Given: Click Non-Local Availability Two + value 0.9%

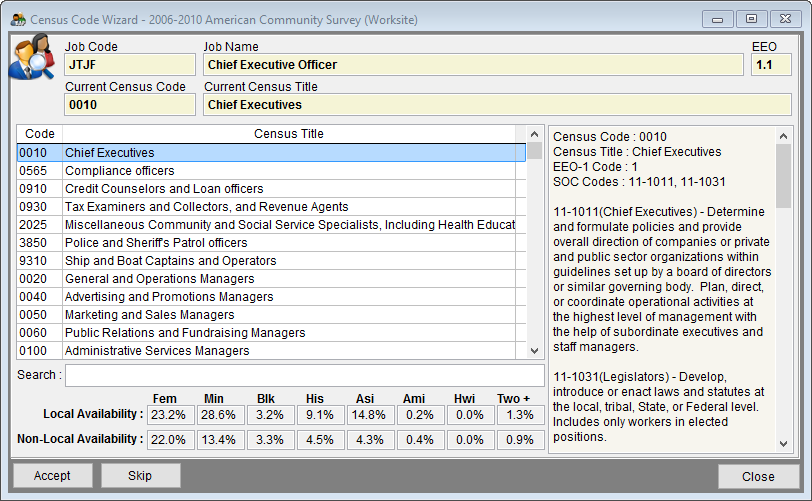Looking at the screenshot, I should pyautogui.click(x=520, y=440).
